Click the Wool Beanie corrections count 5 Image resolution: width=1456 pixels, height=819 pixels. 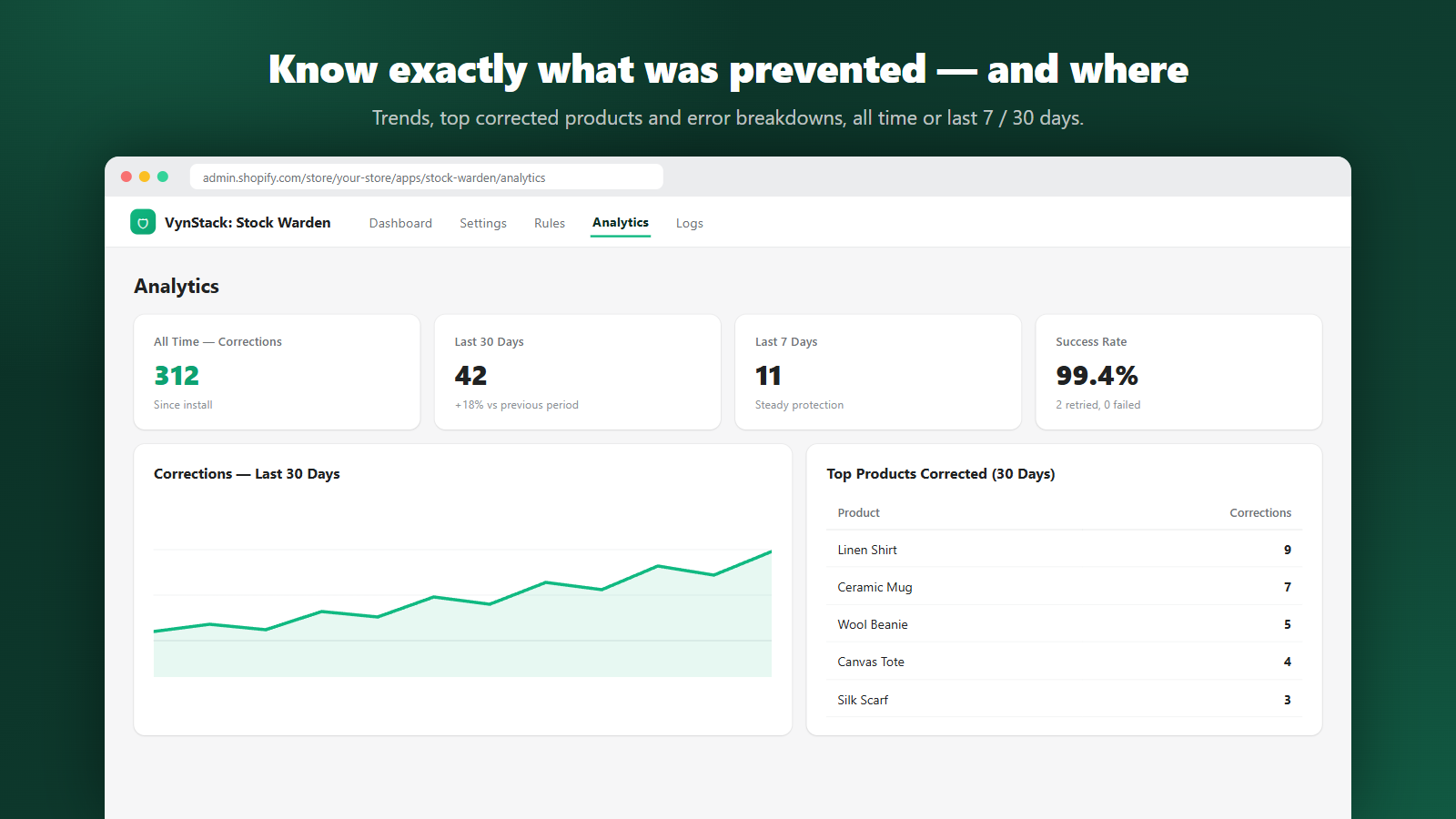point(1288,624)
